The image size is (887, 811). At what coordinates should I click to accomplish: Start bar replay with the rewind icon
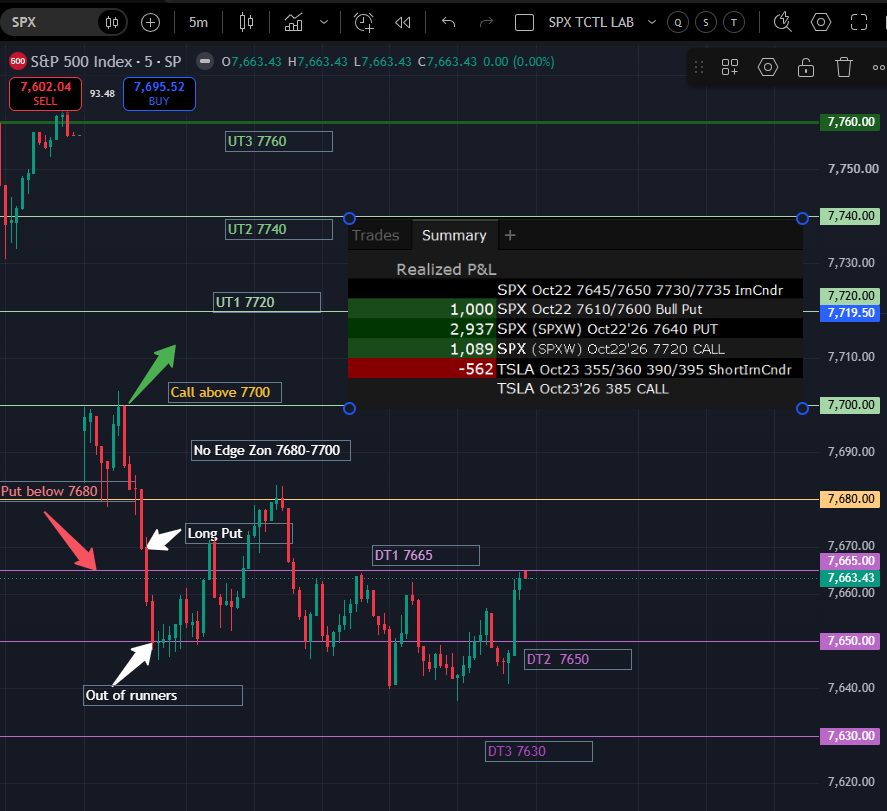point(403,23)
